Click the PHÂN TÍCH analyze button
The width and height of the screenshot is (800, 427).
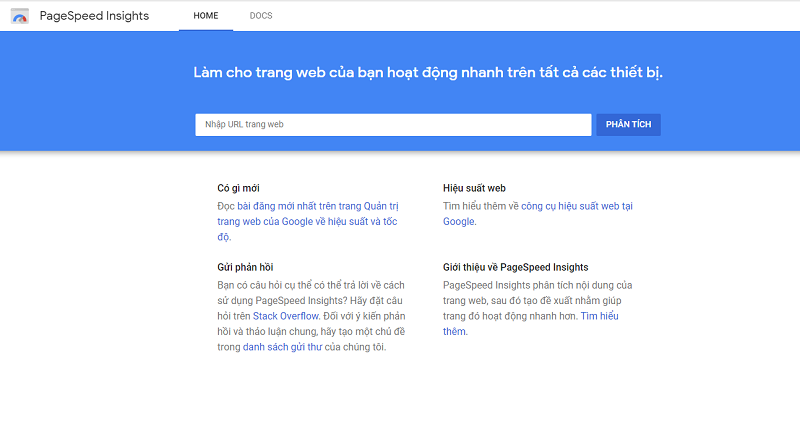(x=628, y=124)
